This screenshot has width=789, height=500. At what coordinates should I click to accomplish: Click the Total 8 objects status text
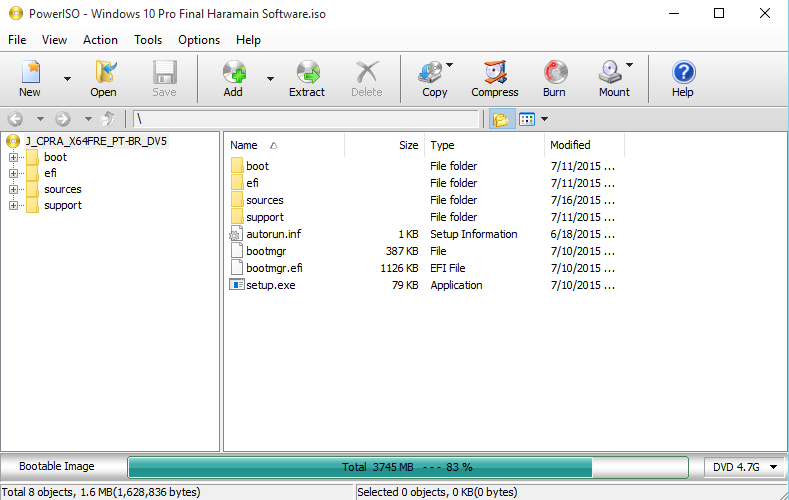[101, 492]
